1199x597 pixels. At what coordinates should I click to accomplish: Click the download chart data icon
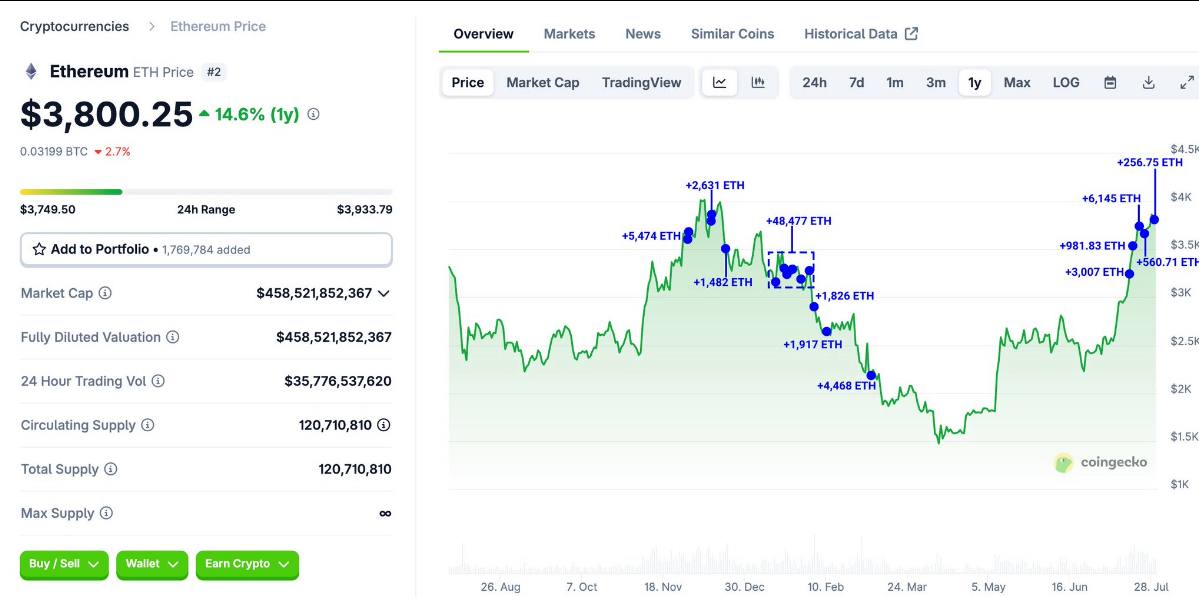1149,83
